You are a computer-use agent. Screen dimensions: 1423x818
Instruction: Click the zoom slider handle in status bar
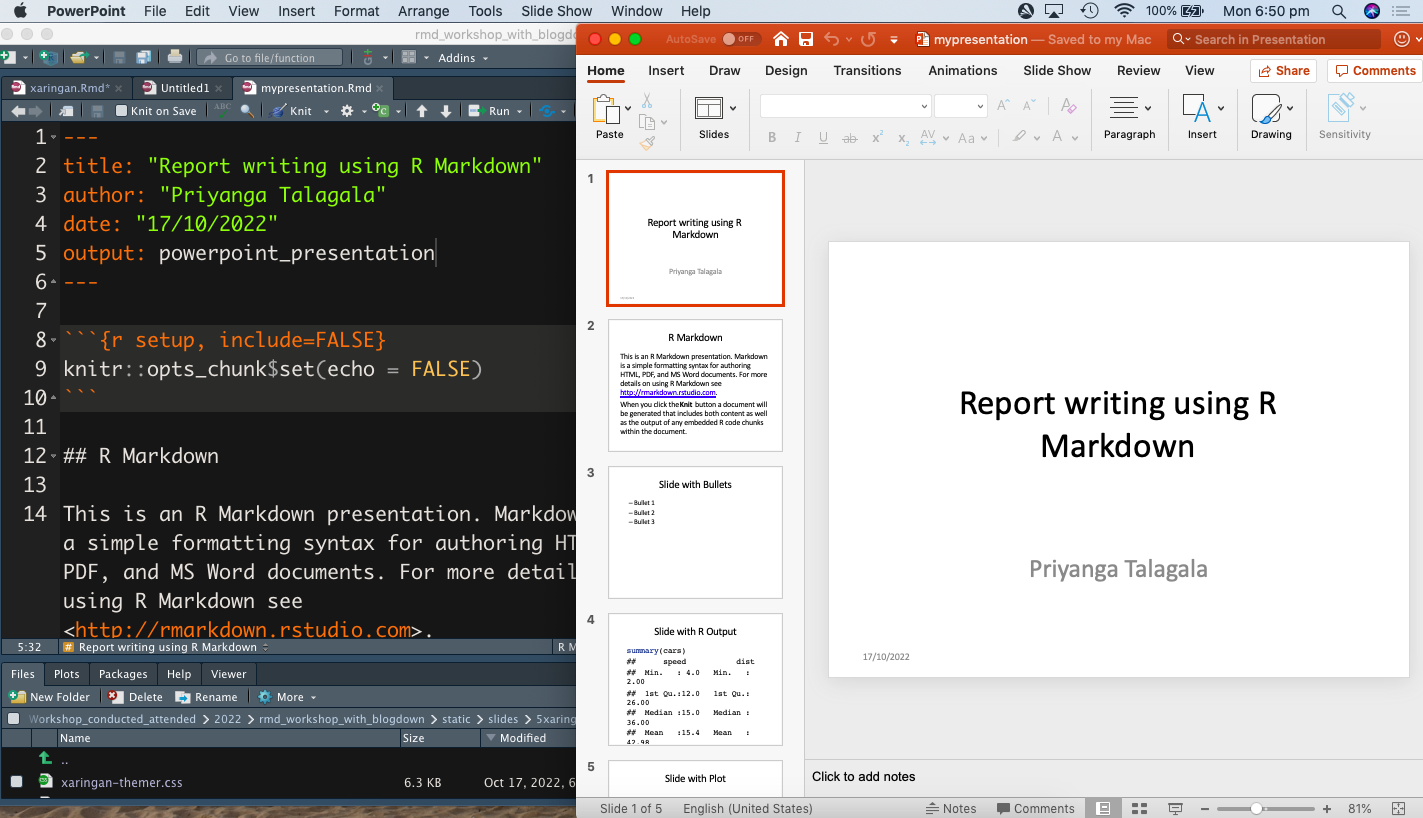coord(1256,808)
